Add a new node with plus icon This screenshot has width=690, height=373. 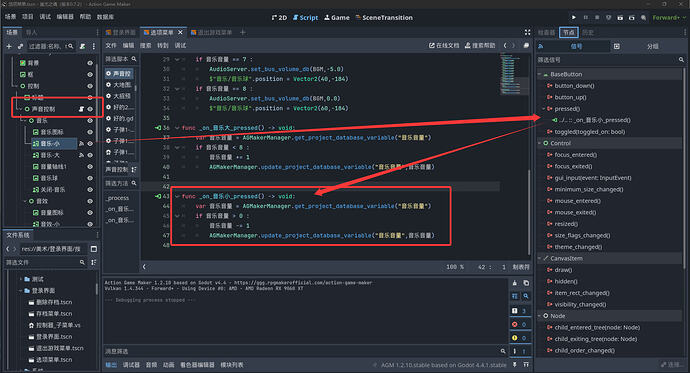click(x=9, y=46)
